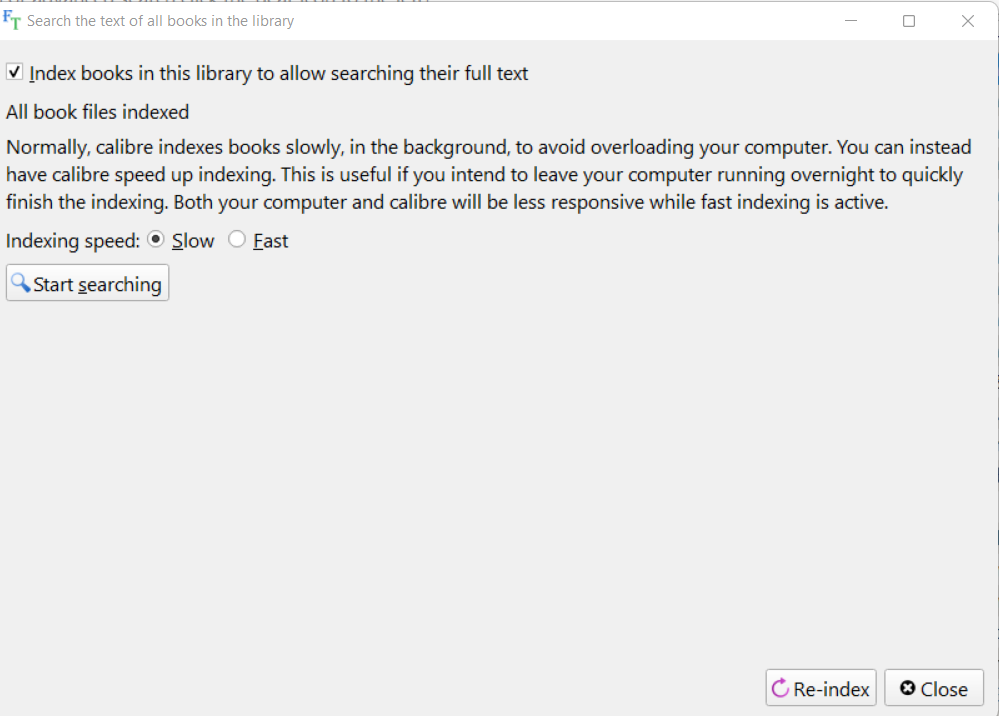999x716 pixels.
Task: Click the "Index books in this library" label text
Action: coord(279,73)
